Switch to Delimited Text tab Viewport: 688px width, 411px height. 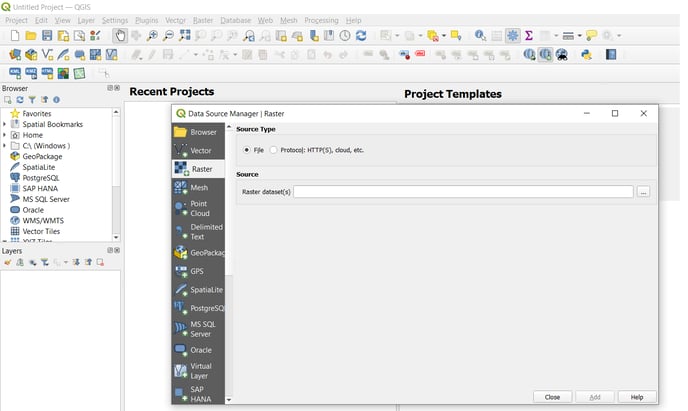(x=198, y=232)
